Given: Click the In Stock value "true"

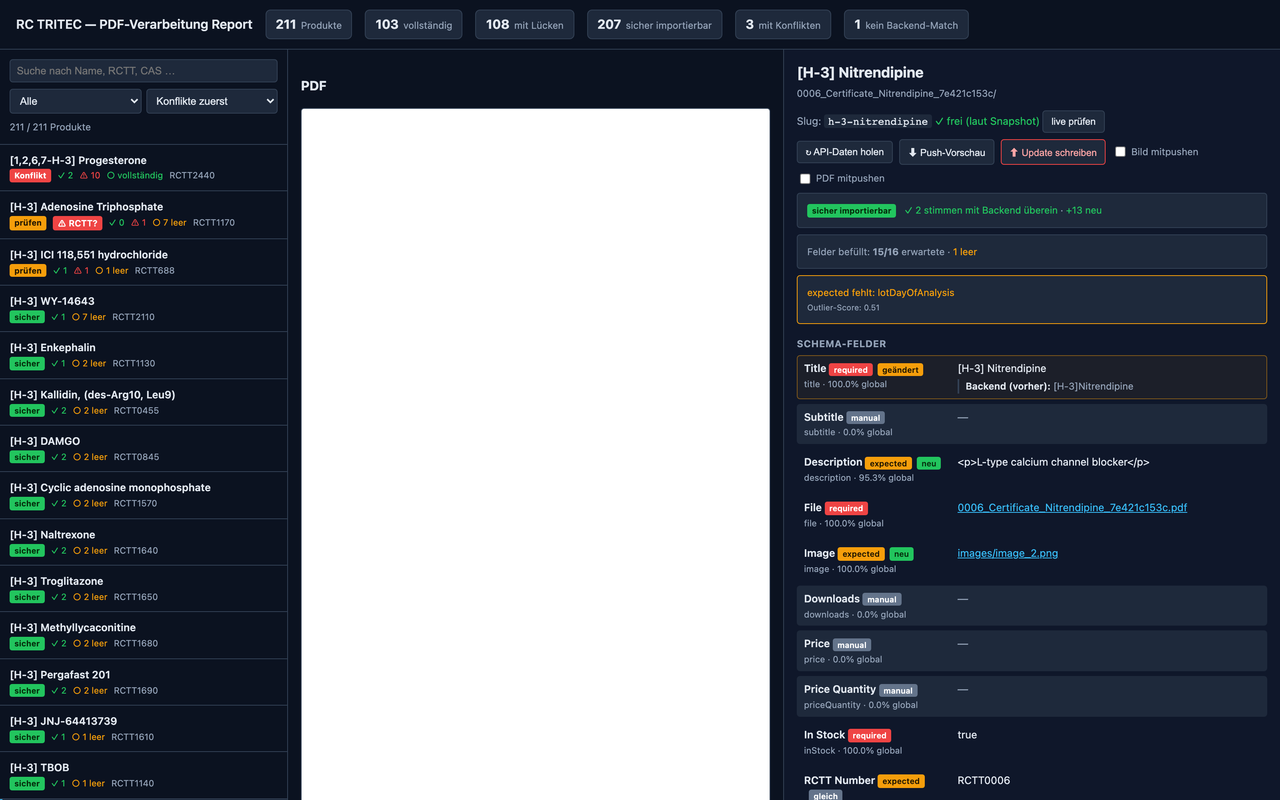Looking at the screenshot, I should click(967, 735).
